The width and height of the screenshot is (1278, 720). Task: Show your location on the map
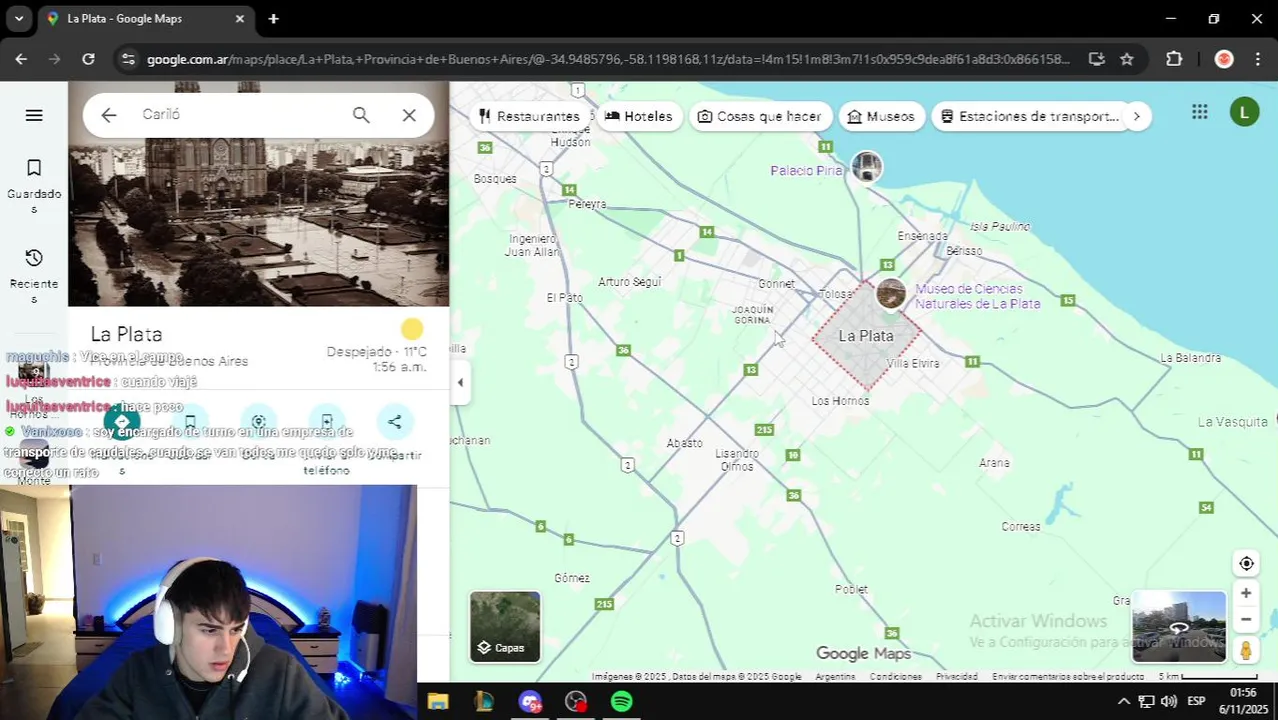[x=1246, y=563]
